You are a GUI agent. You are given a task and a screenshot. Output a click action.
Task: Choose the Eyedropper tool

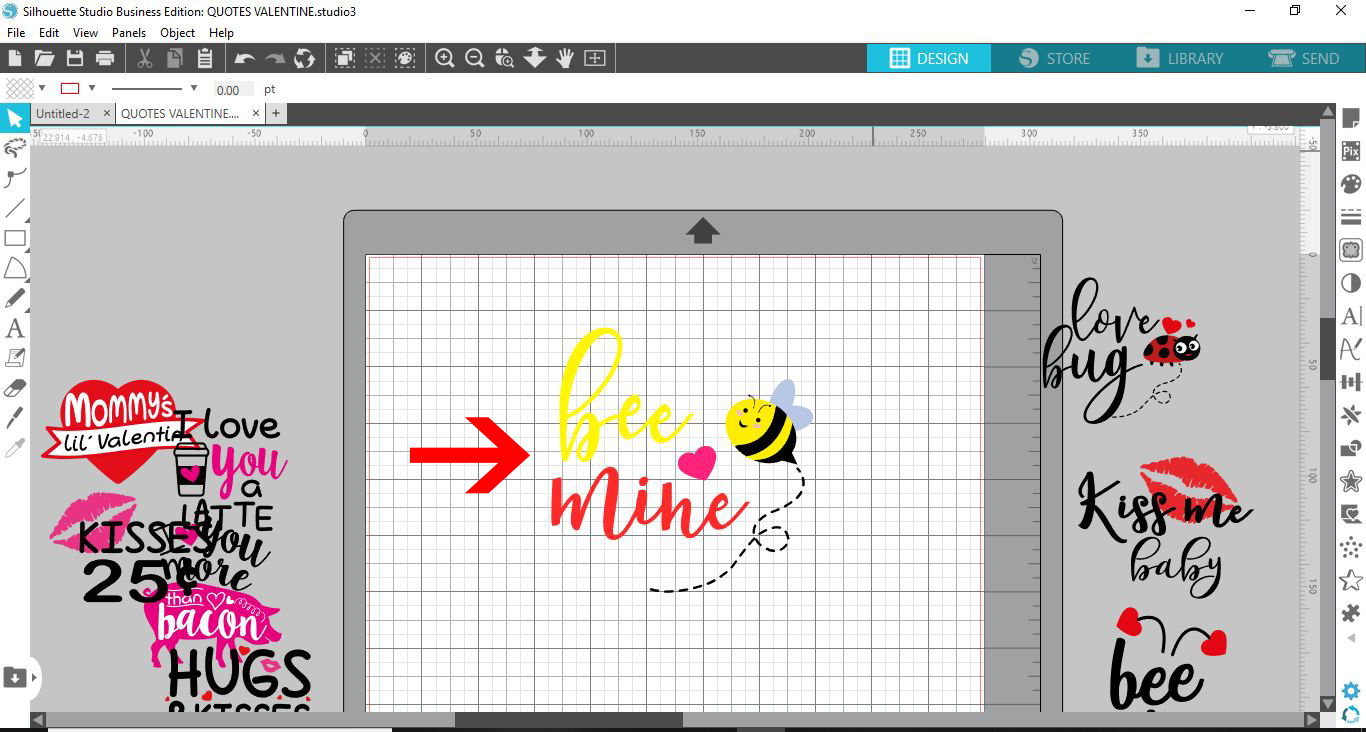[x=15, y=447]
